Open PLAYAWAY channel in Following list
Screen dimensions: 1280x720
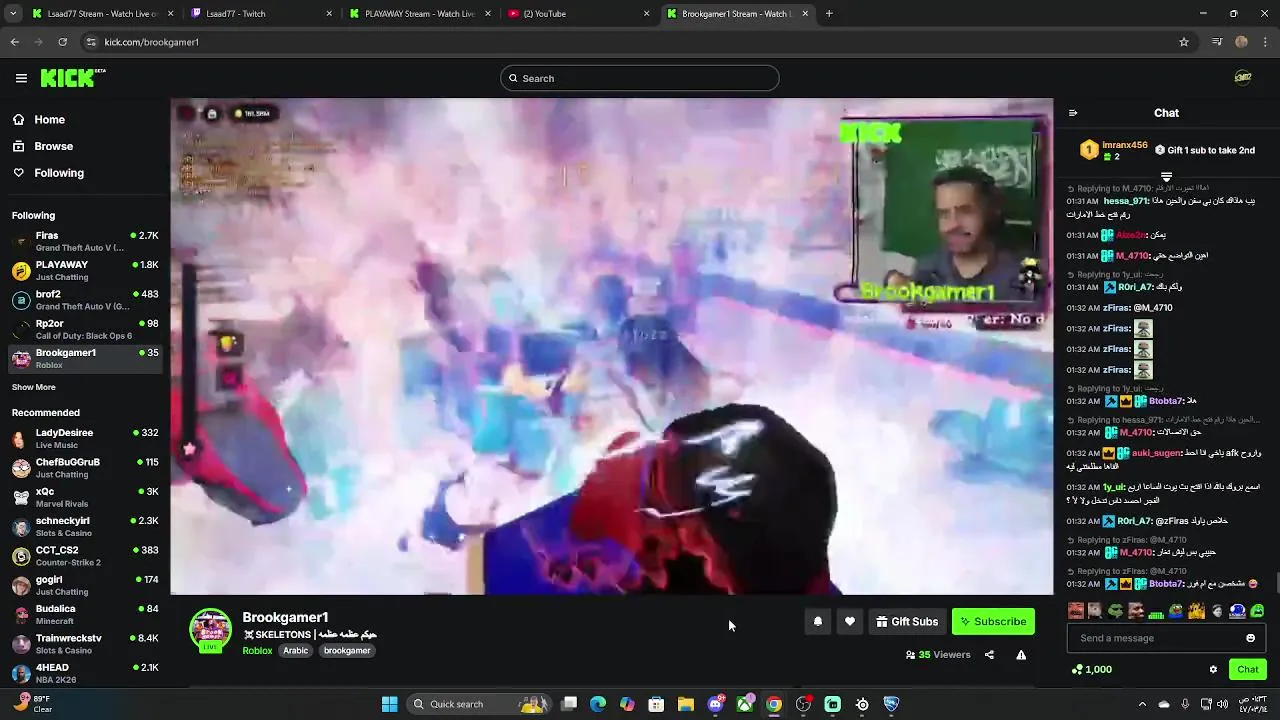pyautogui.click(x=84, y=270)
